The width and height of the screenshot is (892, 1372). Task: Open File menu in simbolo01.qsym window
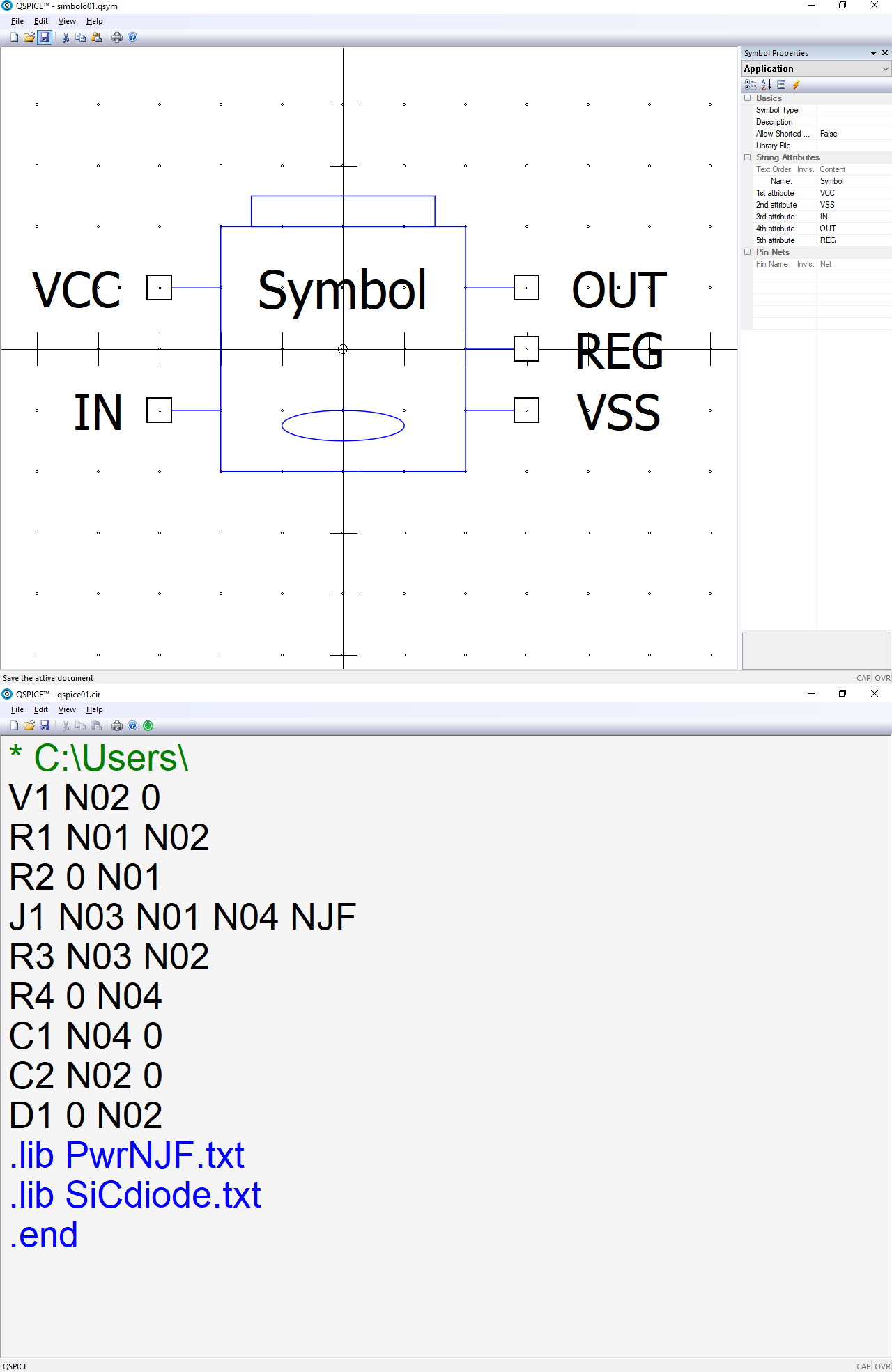[x=17, y=21]
